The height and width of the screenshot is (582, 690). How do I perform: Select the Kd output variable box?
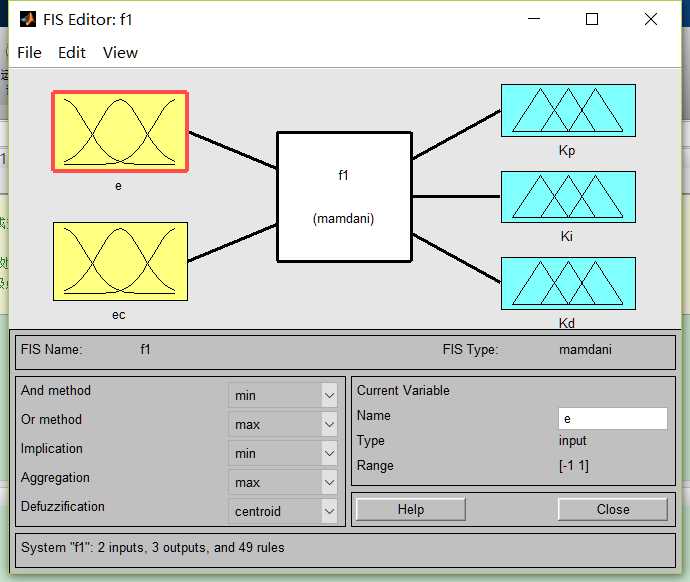click(568, 283)
